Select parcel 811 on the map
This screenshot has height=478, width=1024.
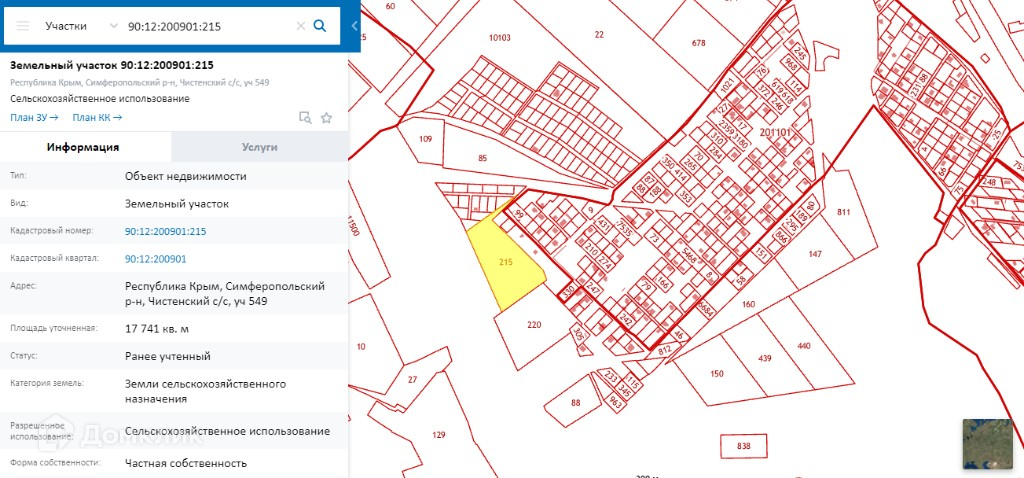843,212
